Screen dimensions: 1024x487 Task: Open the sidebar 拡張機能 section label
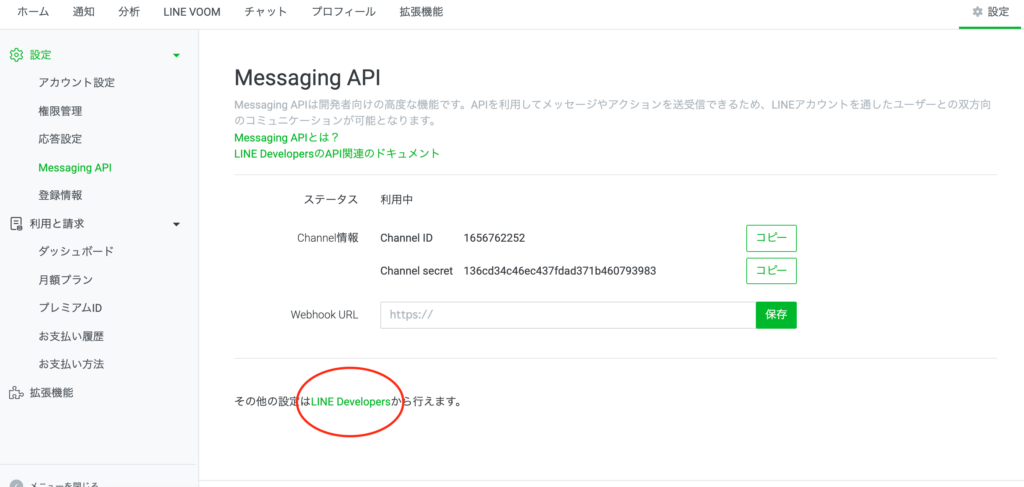tap(52, 393)
